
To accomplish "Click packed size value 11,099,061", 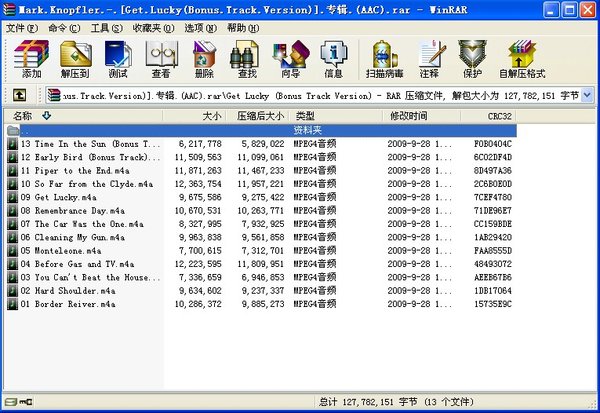I will pos(261,157).
